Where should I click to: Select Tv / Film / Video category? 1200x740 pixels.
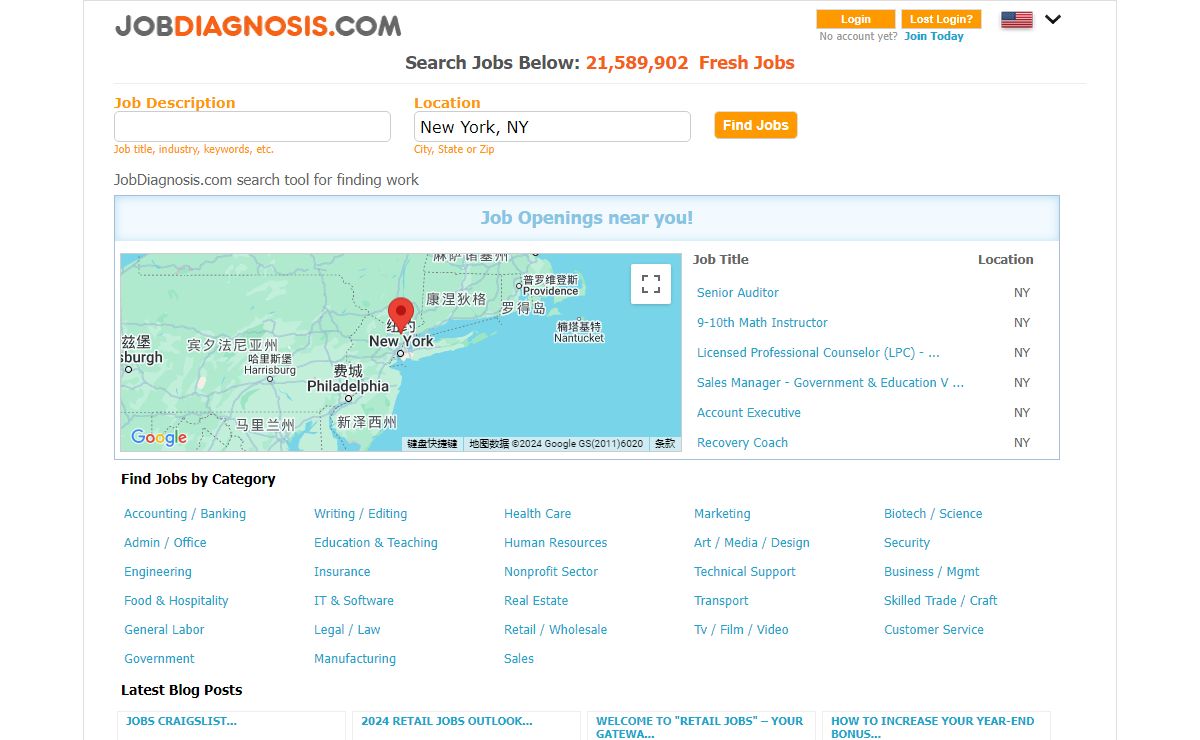click(x=741, y=630)
